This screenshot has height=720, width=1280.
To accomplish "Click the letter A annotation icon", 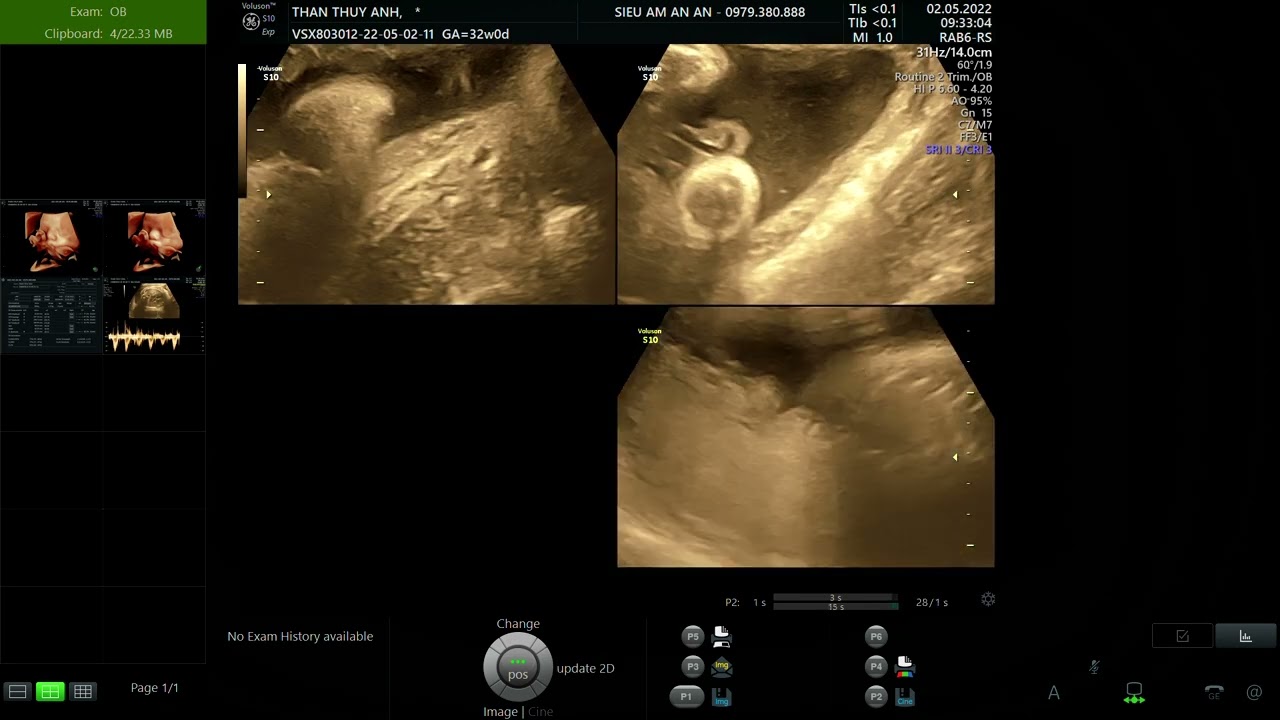I will pyautogui.click(x=1053, y=692).
